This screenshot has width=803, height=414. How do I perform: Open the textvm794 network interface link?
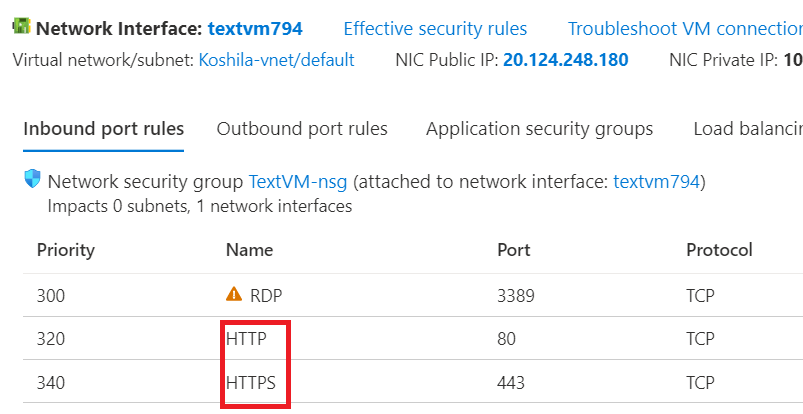tap(255, 29)
